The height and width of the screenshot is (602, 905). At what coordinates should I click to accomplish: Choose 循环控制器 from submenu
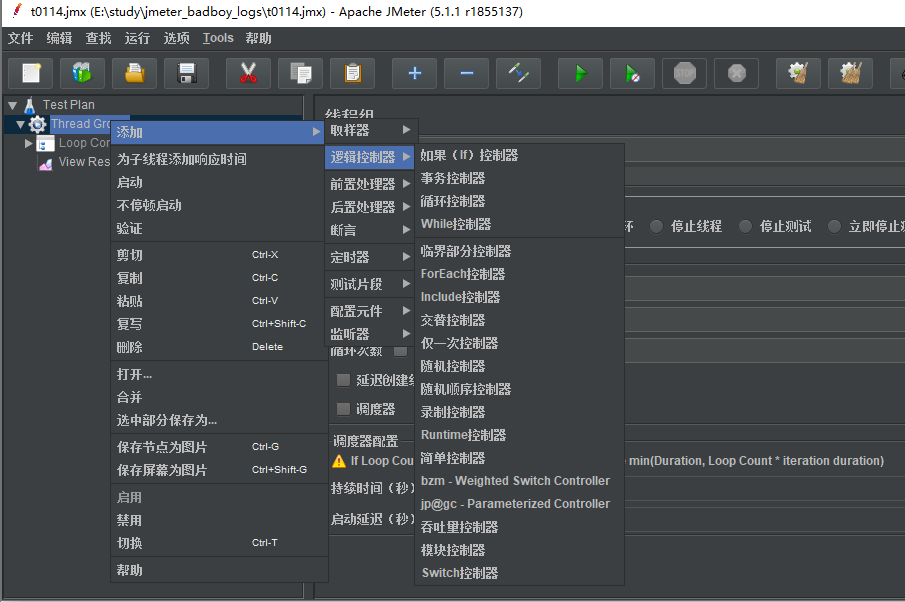519,201
